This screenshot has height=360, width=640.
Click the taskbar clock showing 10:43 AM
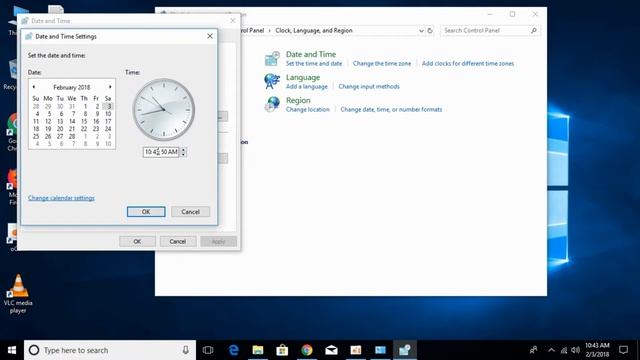click(x=597, y=350)
